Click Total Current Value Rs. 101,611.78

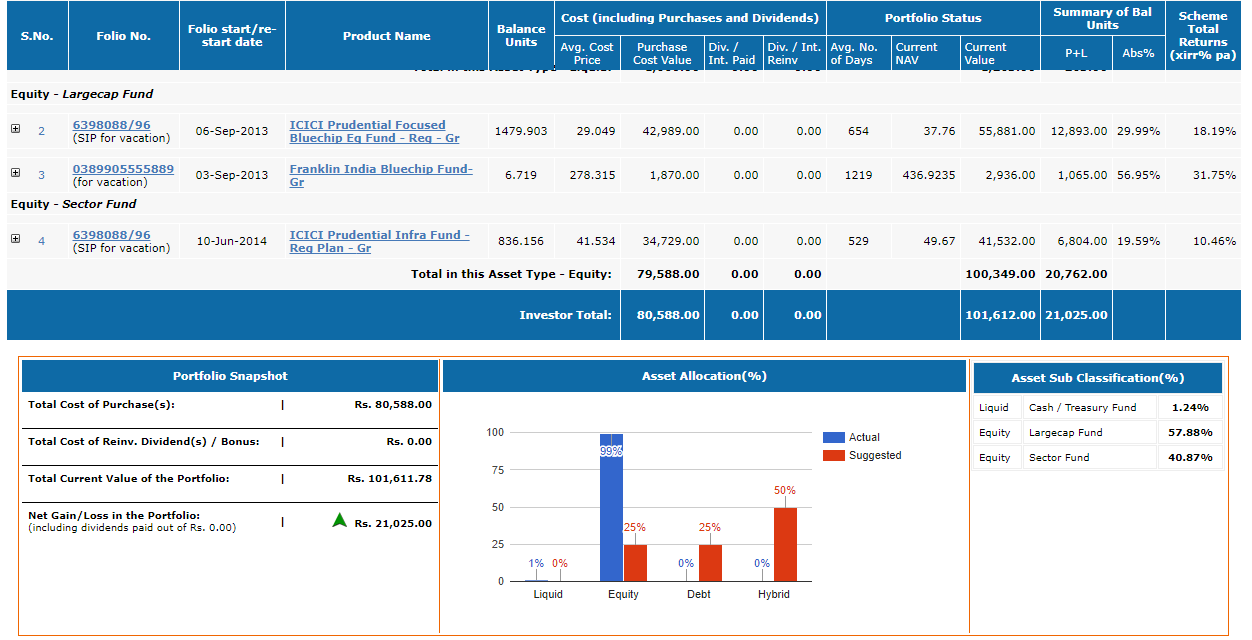coord(390,479)
